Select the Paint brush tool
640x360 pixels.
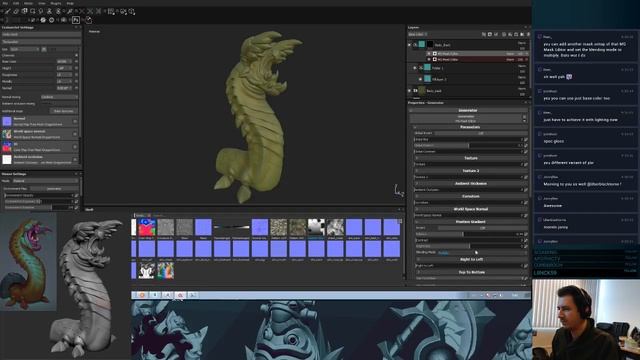pyautogui.click(x=8, y=11)
